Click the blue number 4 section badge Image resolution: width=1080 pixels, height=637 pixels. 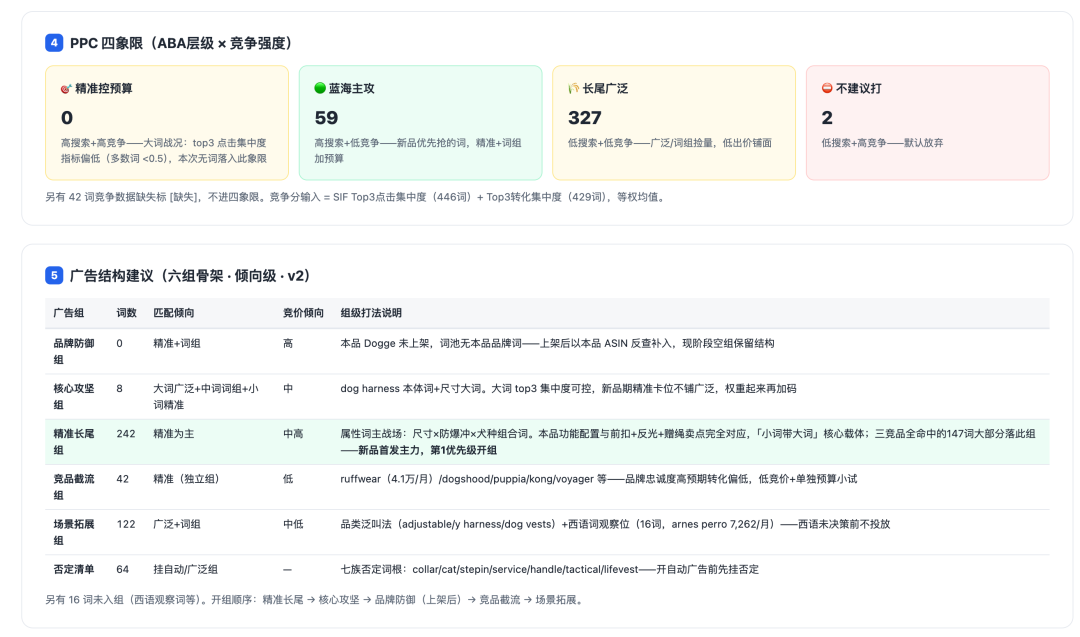click(54, 43)
